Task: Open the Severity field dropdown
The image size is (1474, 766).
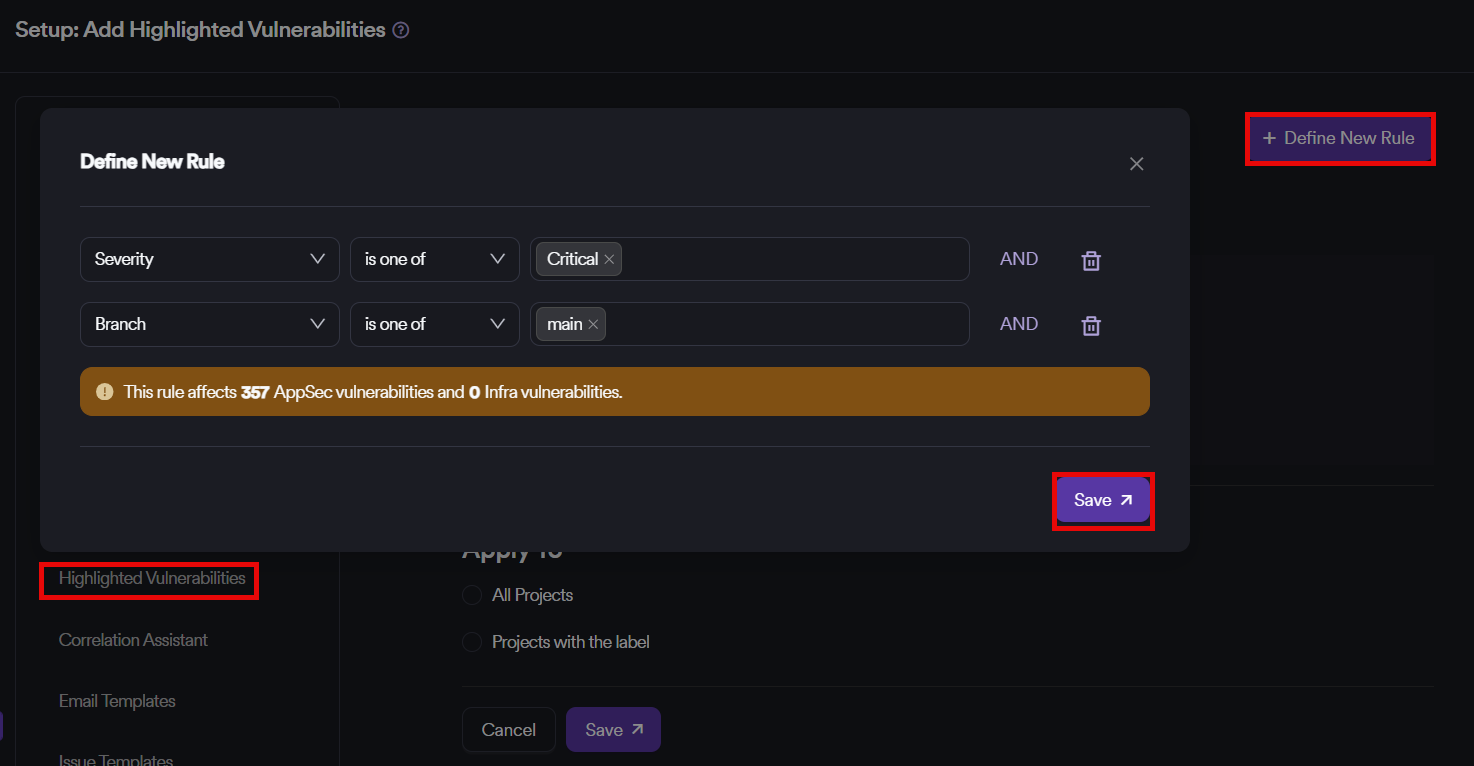Action: coord(209,259)
